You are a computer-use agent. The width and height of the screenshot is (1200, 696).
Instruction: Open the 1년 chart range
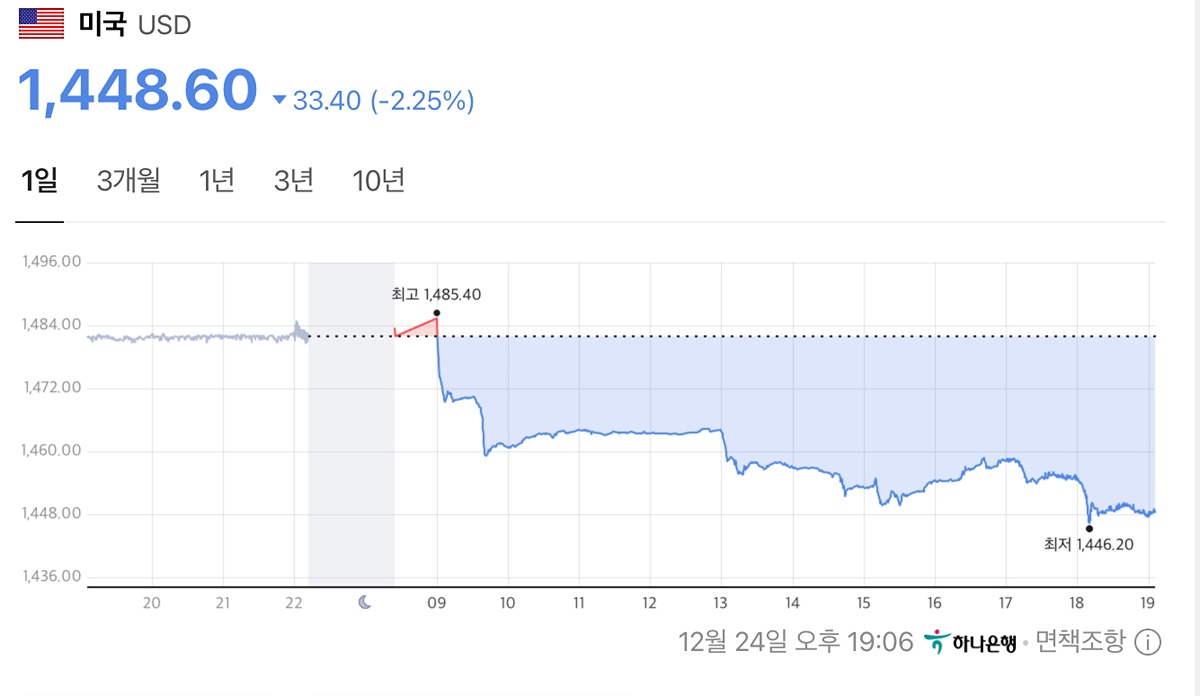click(x=216, y=181)
